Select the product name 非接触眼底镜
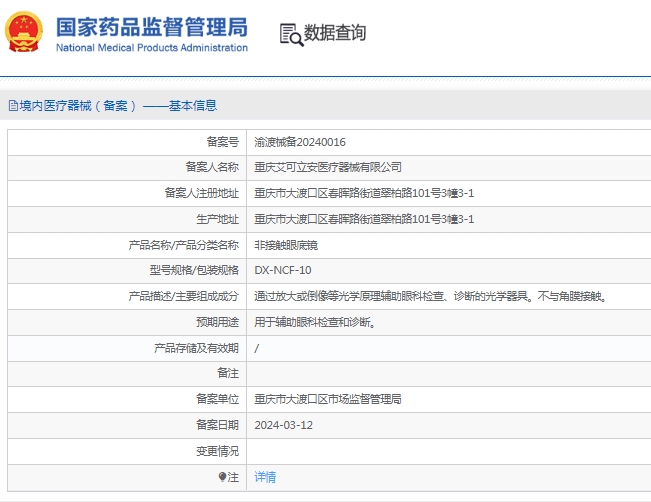Viewport: 651px width, 502px height. tap(286, 245)
